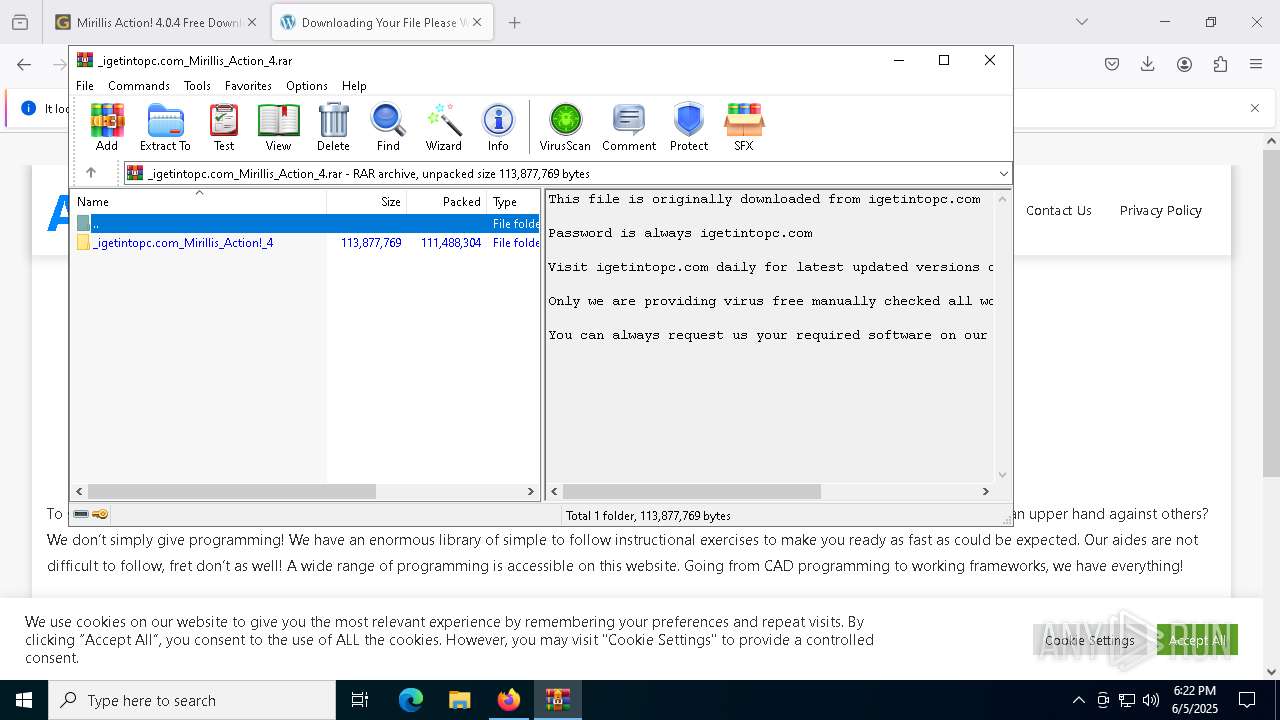Viewport: 1280px width, 720px height.
Task: Show hidden system tray icons chevron
Action: [x=1078, y=700]
